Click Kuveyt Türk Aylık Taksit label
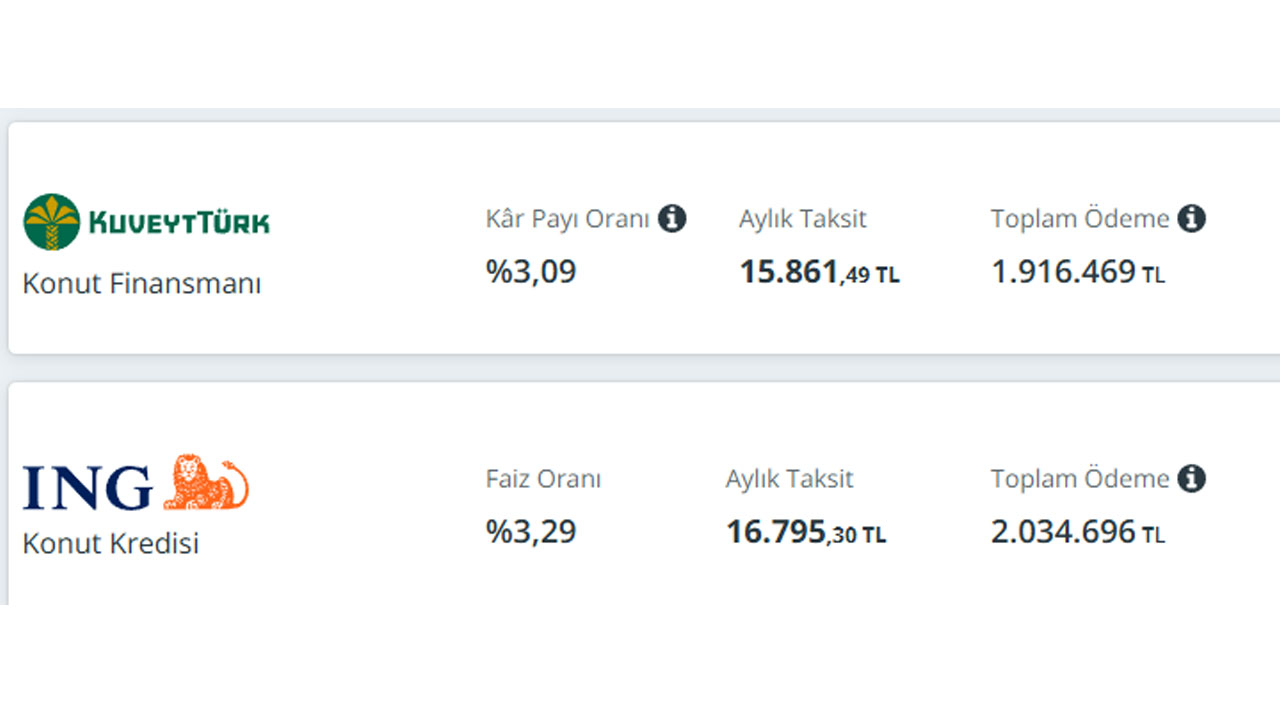This screenshot has width=1280, height=720. tap(803, 219)
